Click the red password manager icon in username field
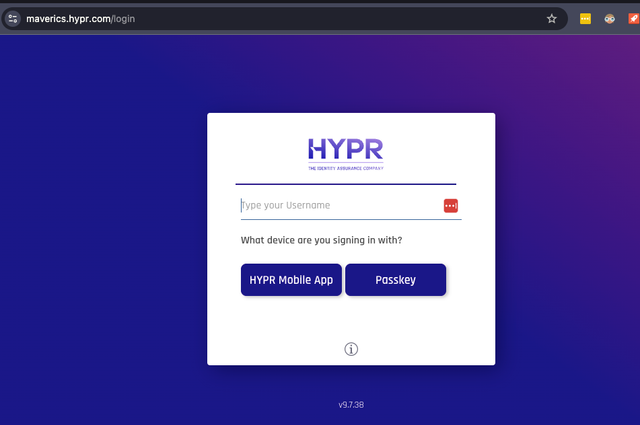640x425 pixels. [x=451, y=206]
